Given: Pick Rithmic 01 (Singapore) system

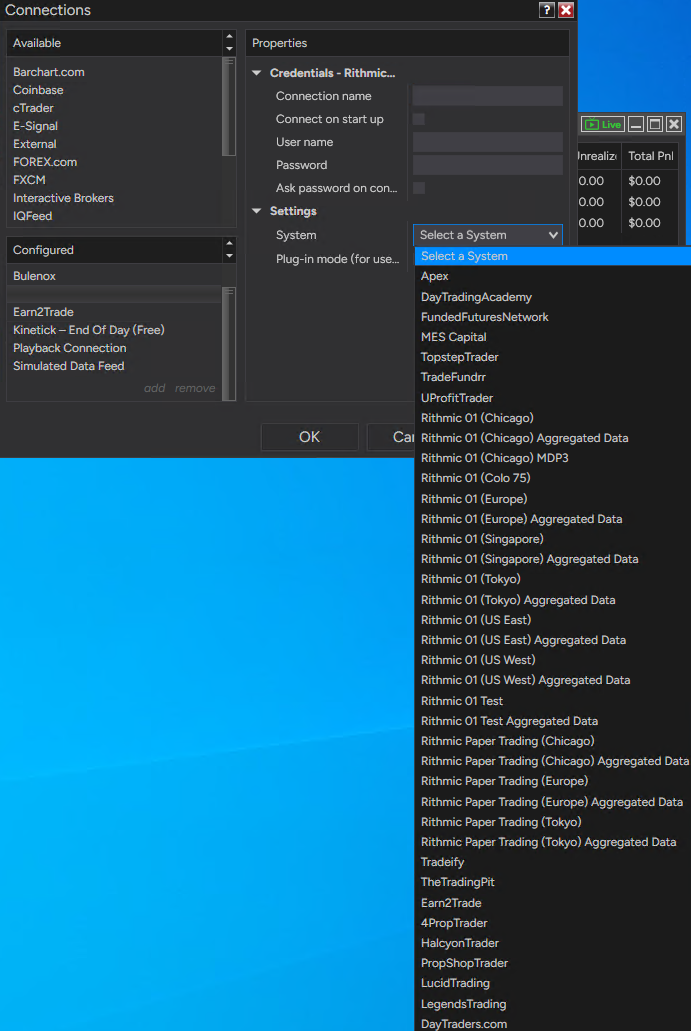Looking at the screenshot, I should [483, 539].
